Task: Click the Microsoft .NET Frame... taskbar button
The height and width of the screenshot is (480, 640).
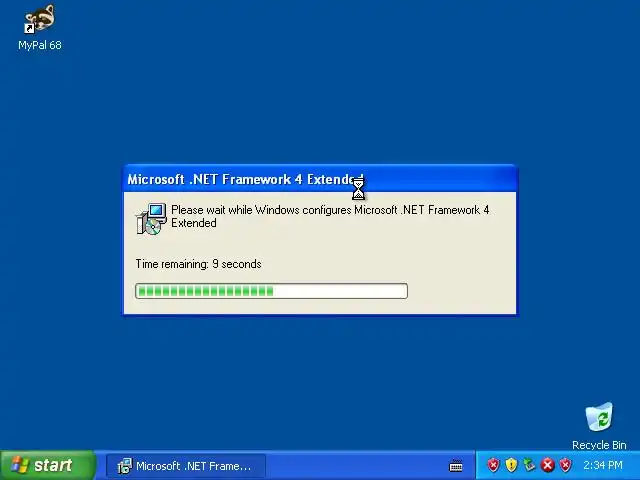Action: click(186, 466)
